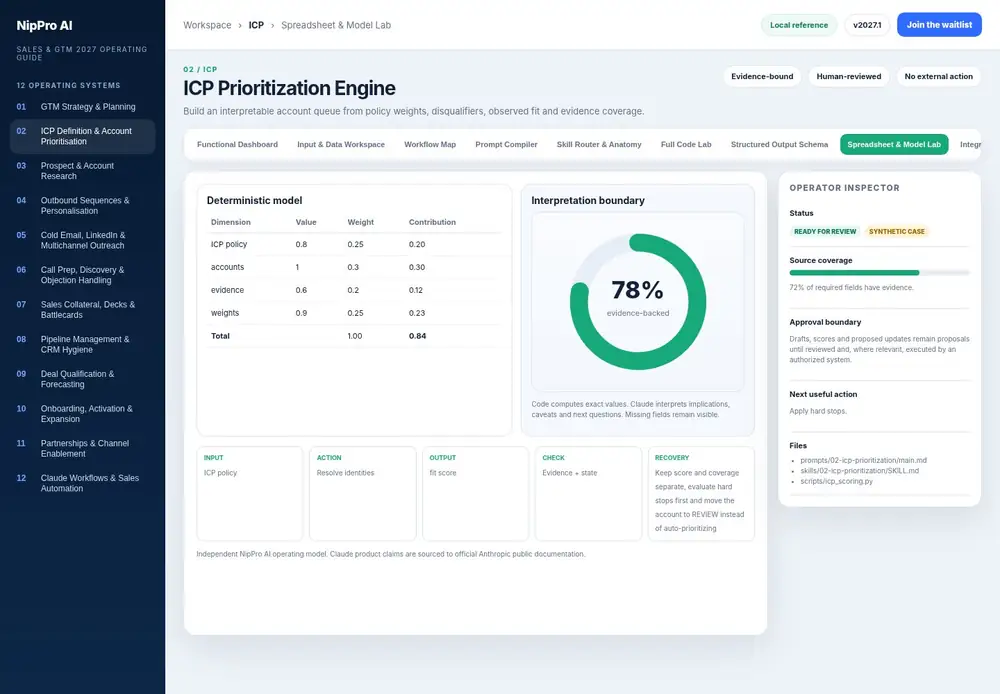Click the evidence dimension row

coord(355,290)
